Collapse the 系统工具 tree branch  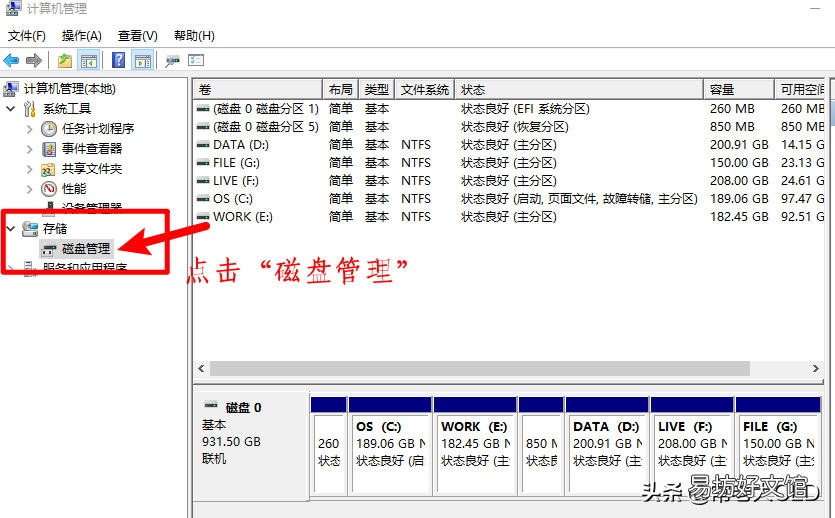tap(10, 109)
